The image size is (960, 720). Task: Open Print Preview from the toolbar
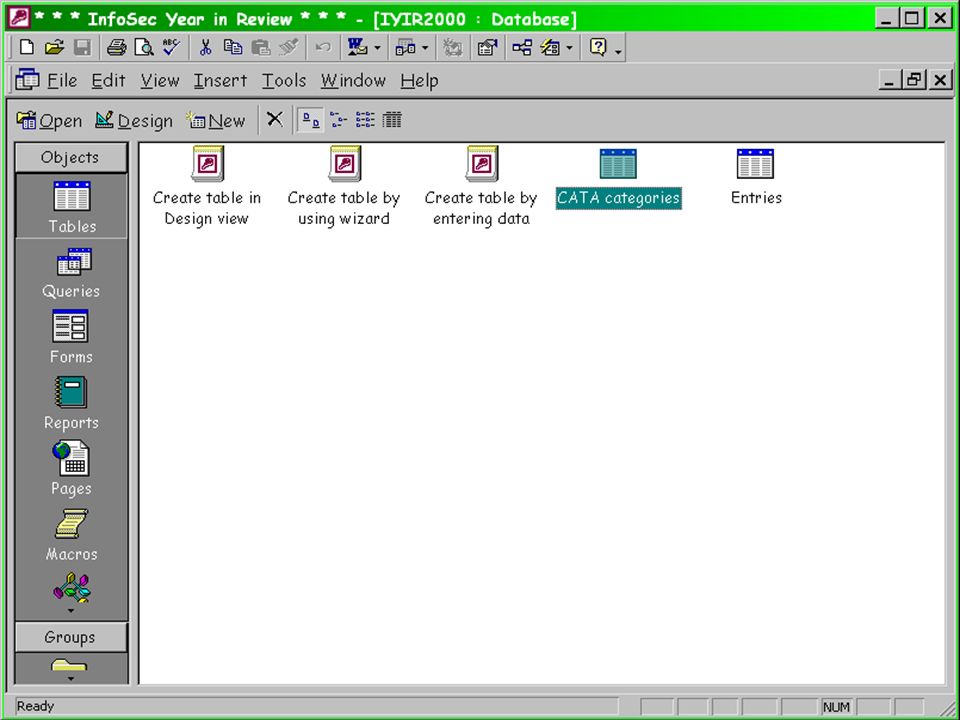[x=144, y=47]
